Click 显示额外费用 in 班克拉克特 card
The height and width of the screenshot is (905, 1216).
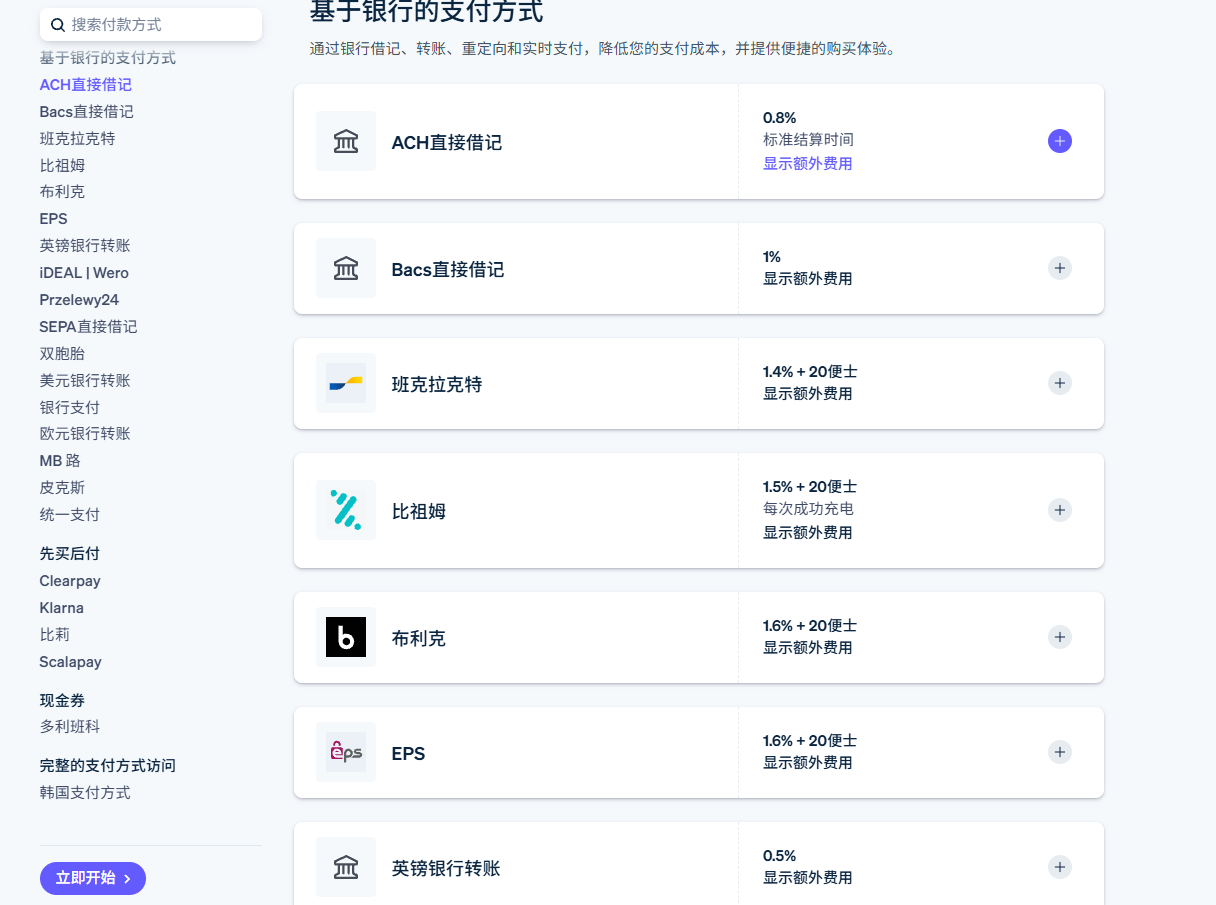click(808, 394)
